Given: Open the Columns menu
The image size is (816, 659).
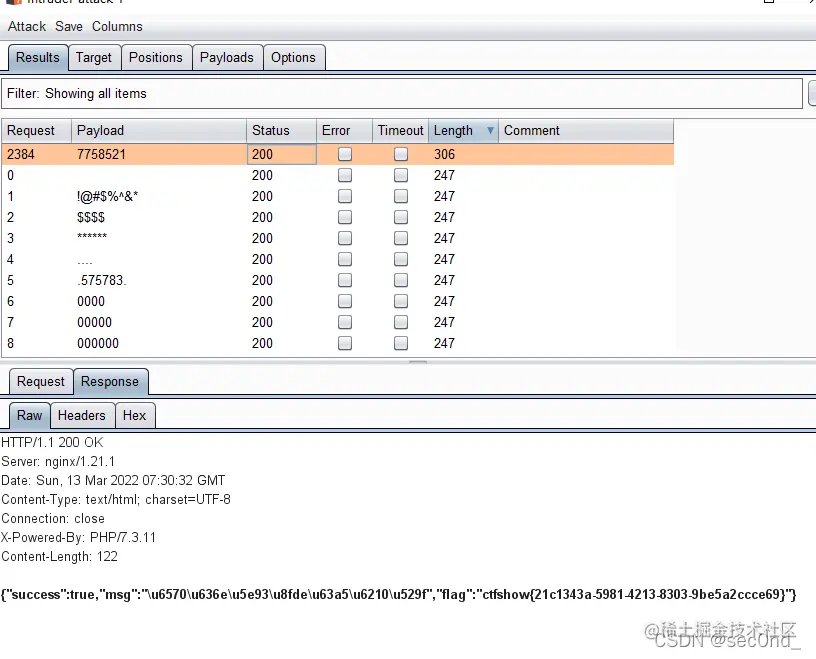Looking at the screenshot, I should [x=117, y=27].
